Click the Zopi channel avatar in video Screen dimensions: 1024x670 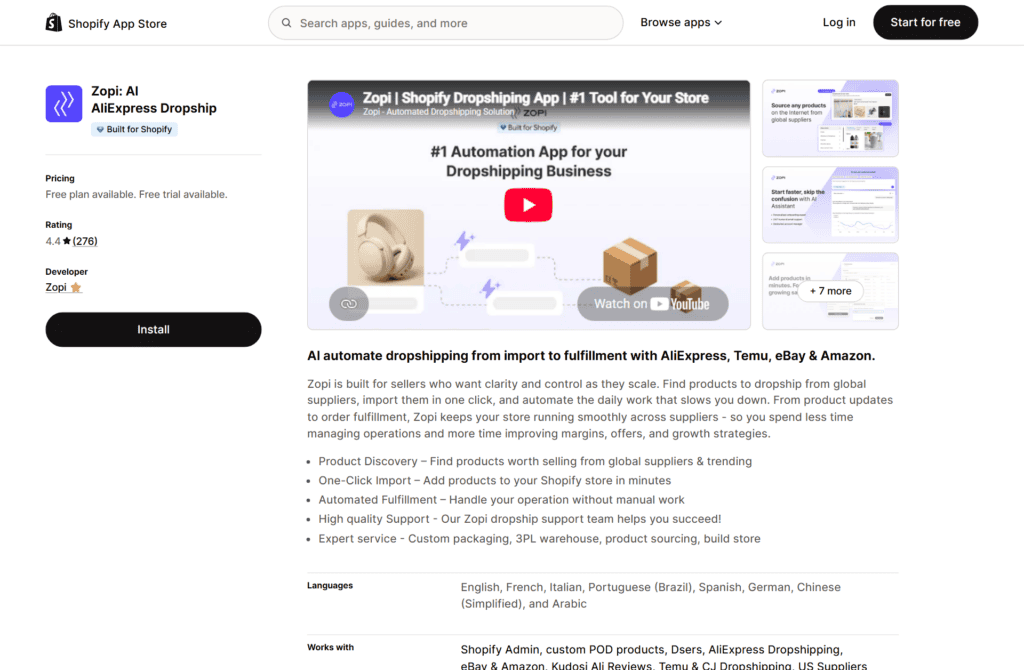click(342, 104)
